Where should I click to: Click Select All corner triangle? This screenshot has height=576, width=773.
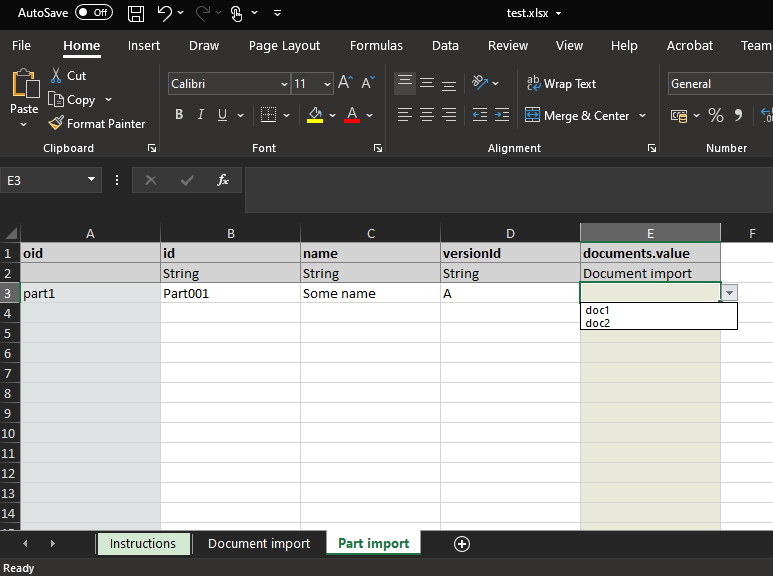(x=10, y=233)
